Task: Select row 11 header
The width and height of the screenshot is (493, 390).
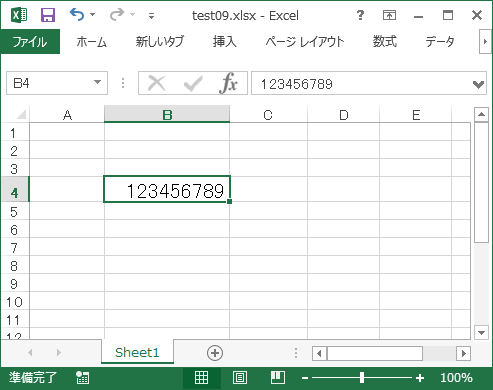Action: (x=14, y=320)
